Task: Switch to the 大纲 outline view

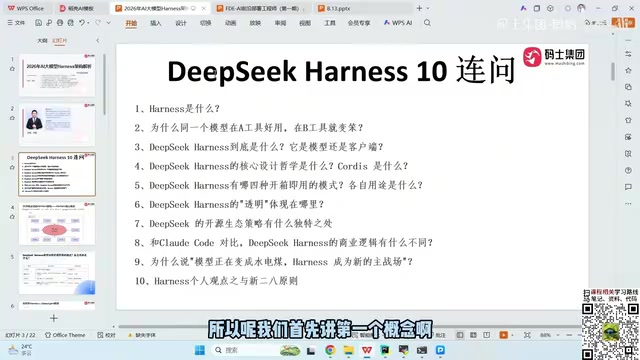Action: 42,40
